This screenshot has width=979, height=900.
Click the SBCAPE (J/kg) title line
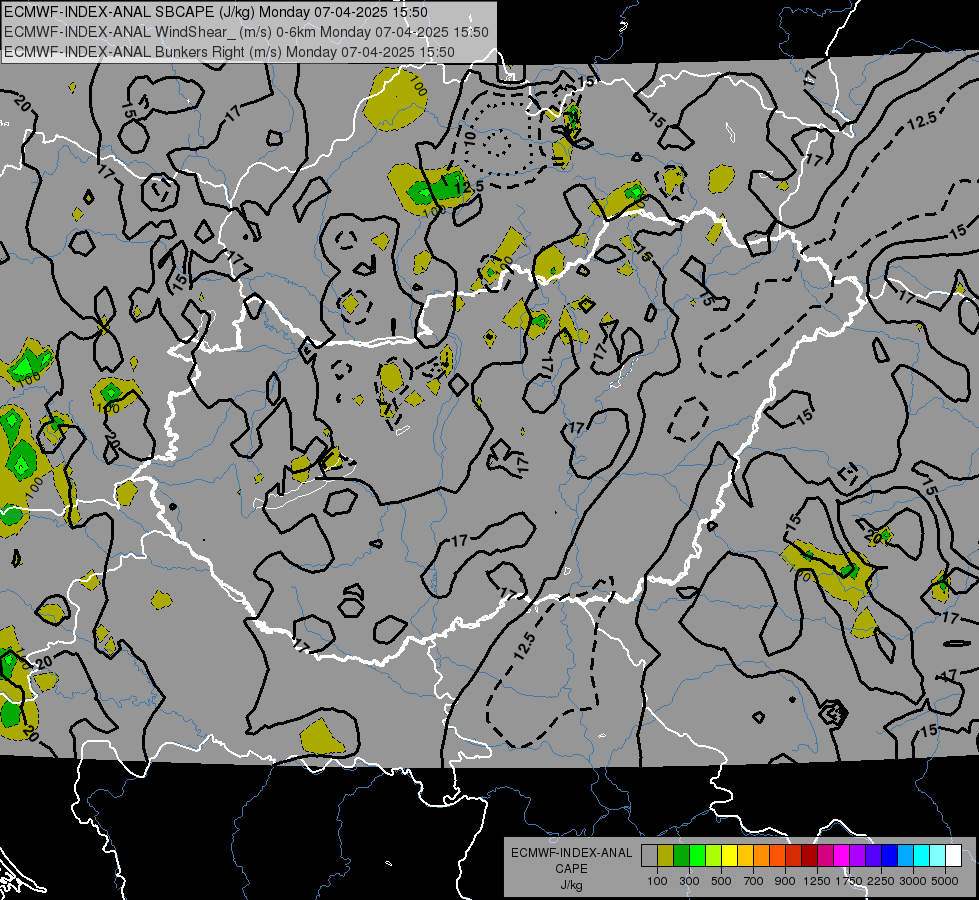pyautogui.click(x=216, y=12)
